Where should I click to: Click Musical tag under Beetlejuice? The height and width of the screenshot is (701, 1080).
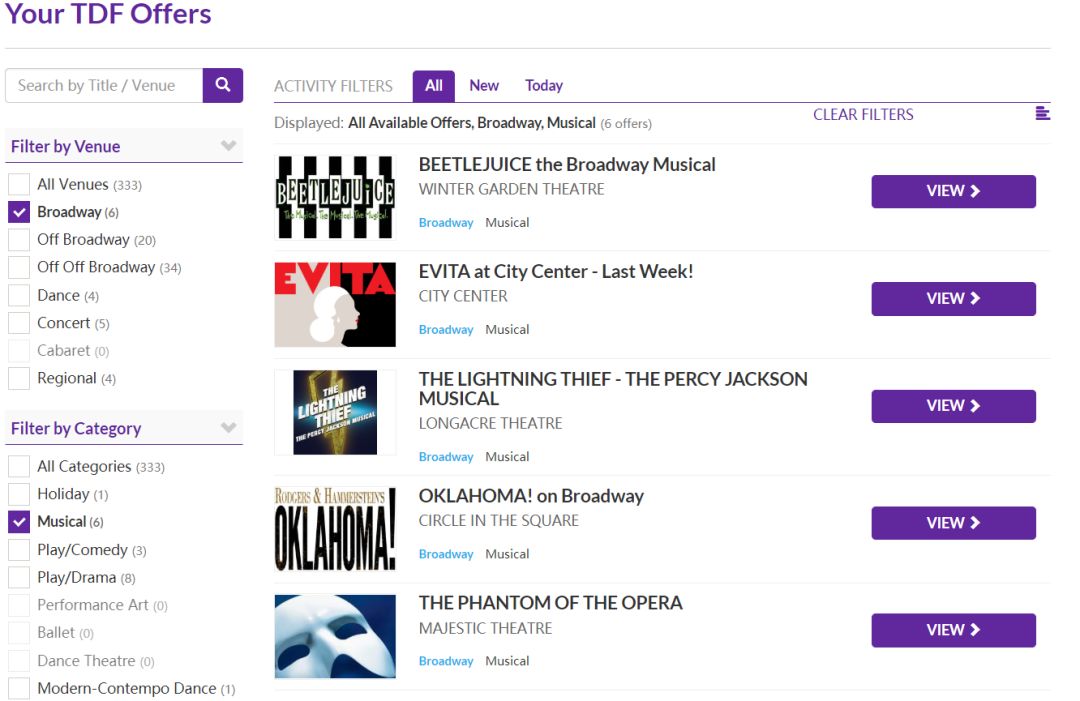click(507, 222)
